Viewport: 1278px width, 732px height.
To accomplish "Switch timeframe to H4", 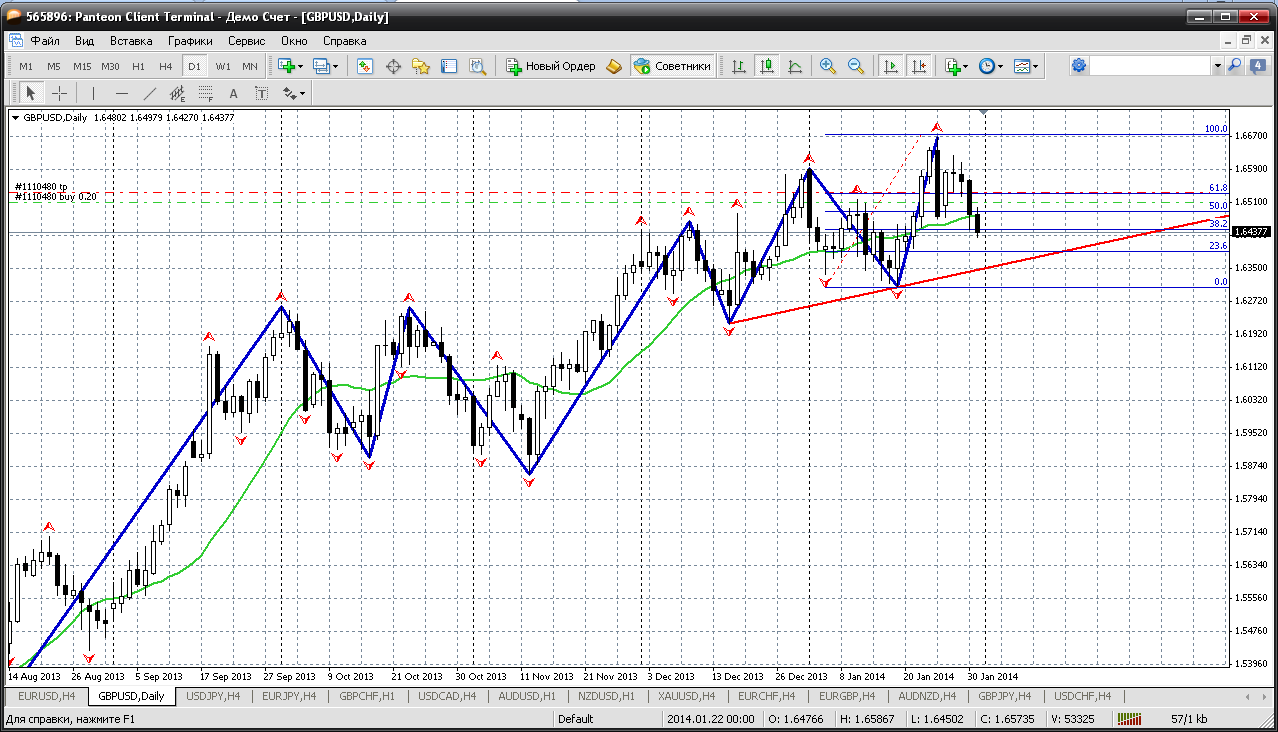I will pos(165,66).
